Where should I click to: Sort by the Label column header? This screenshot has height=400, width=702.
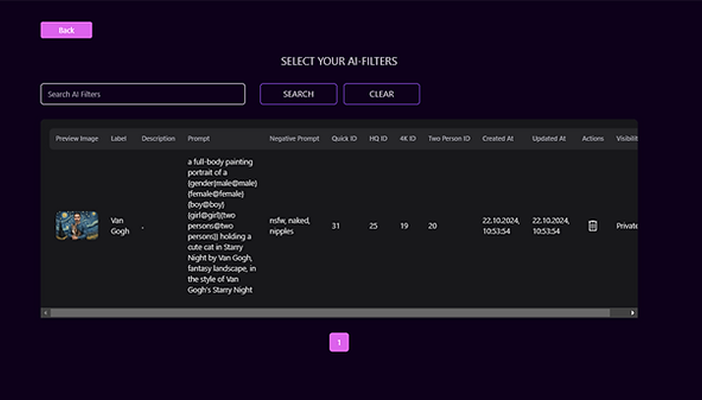pyautogui.click(x=119, y=139)
